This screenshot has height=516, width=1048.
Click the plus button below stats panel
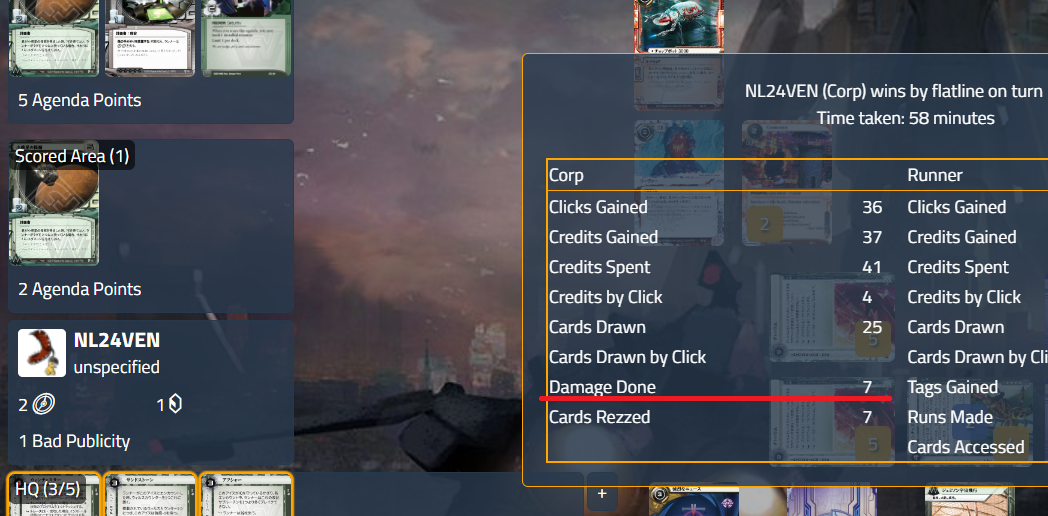[x=602, y=493]
